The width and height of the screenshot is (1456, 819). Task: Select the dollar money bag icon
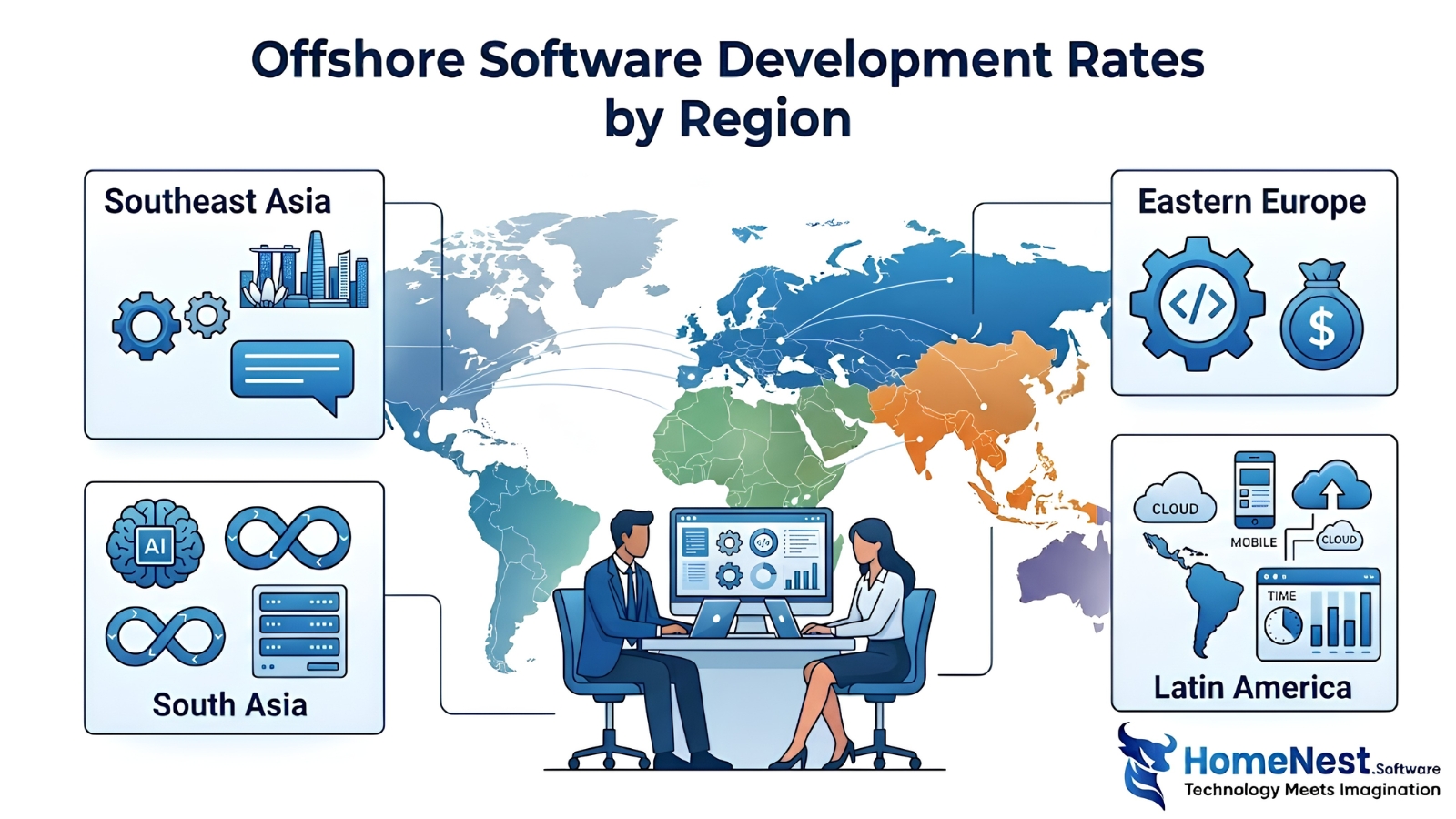click(1321, 315)
